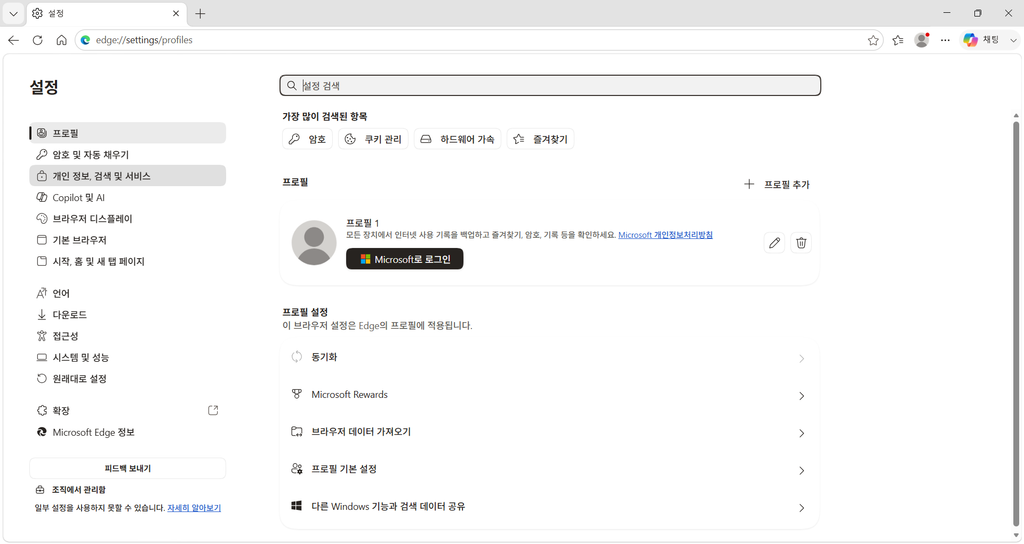Open 기본 브라우저 settings
The height and width of the screenshot is (544, 1024).
127,240
